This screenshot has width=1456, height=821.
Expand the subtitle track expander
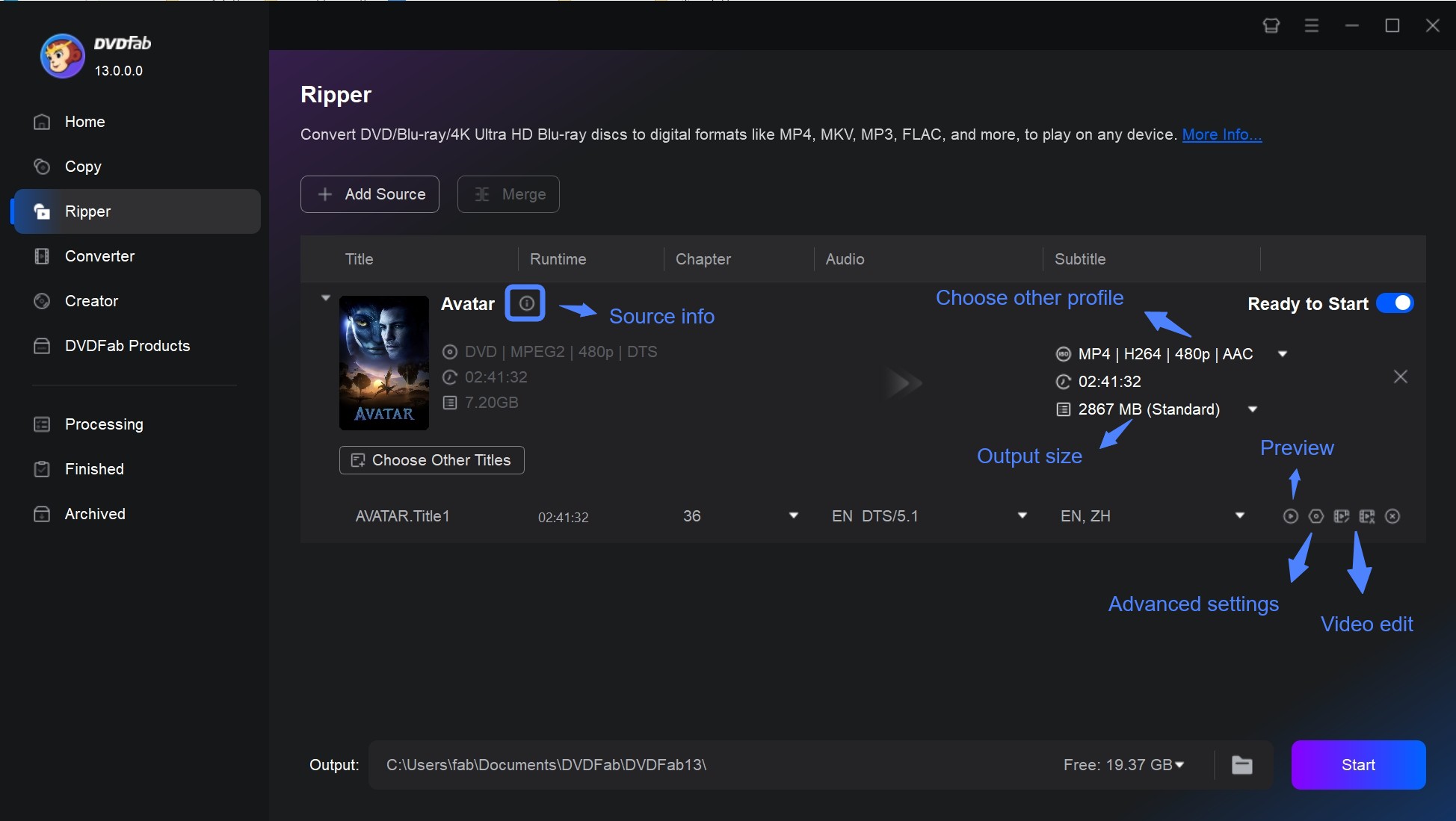click(1239, 516)
